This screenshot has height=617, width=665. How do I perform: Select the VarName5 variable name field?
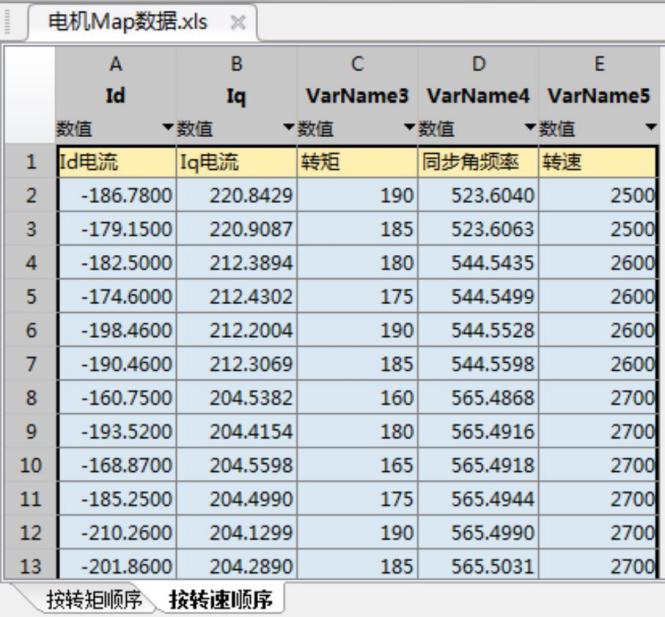tap(598, 97)
